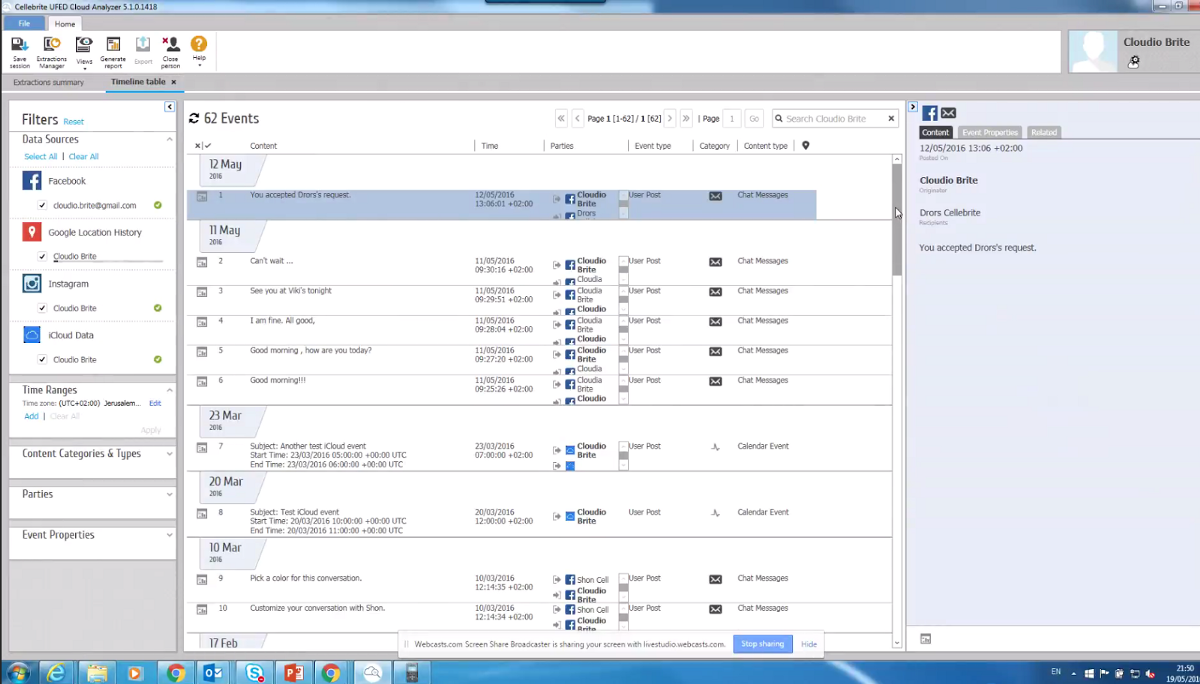Expand the Event Properties filter section

pos(169,535)
